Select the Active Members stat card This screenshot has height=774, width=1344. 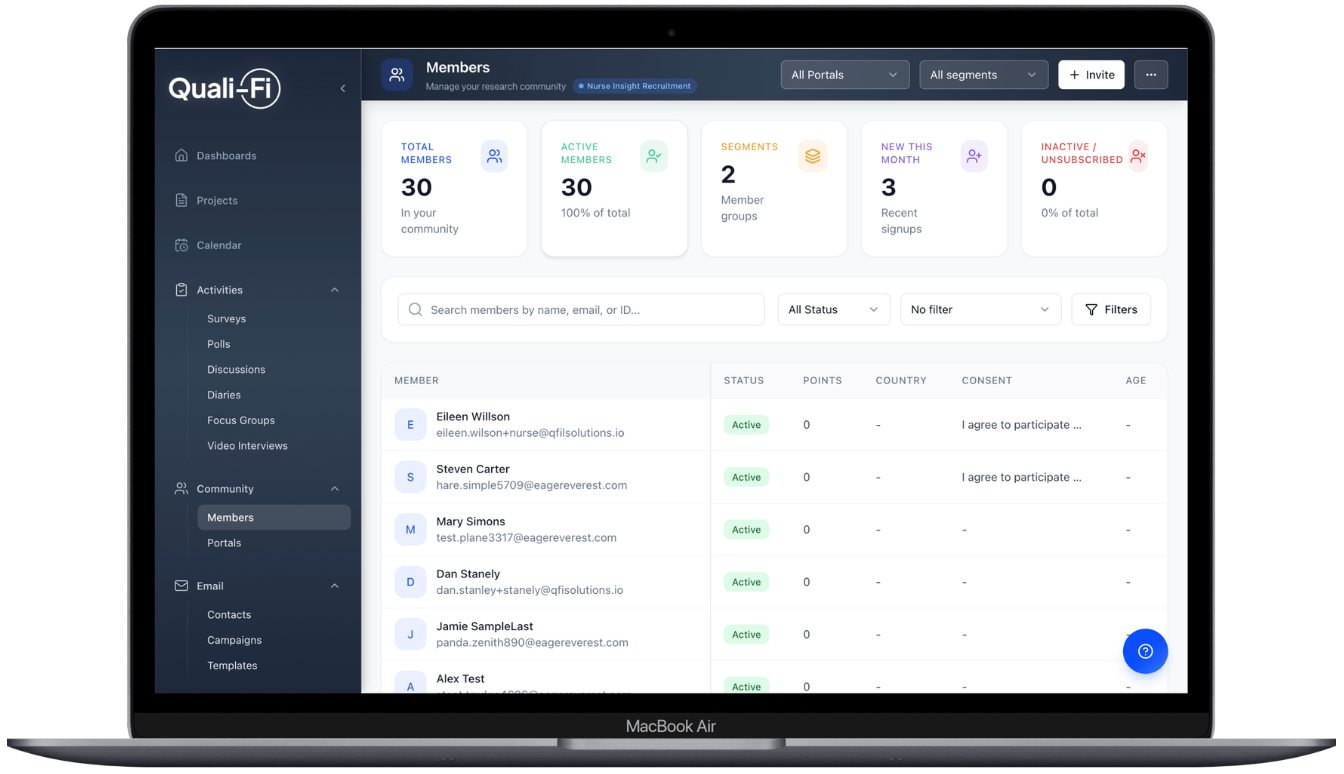click(614, 189)
